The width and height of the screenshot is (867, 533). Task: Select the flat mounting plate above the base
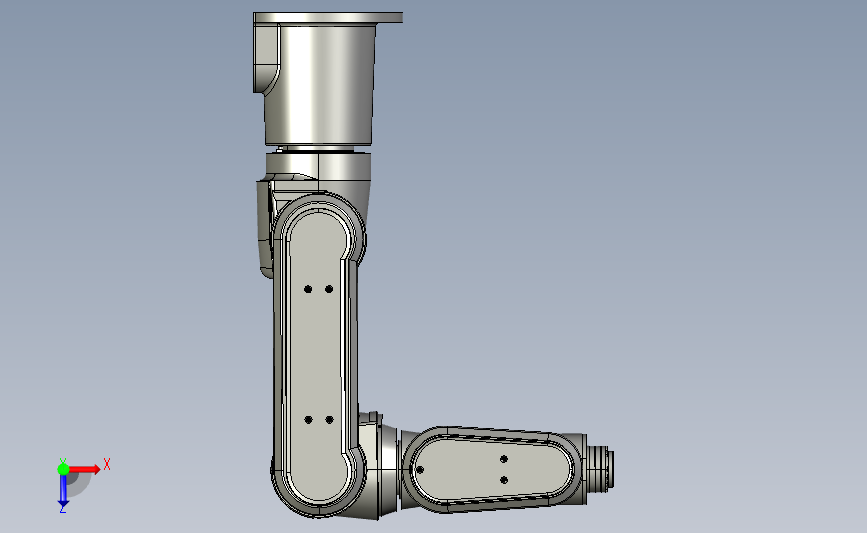click(328, 18)
